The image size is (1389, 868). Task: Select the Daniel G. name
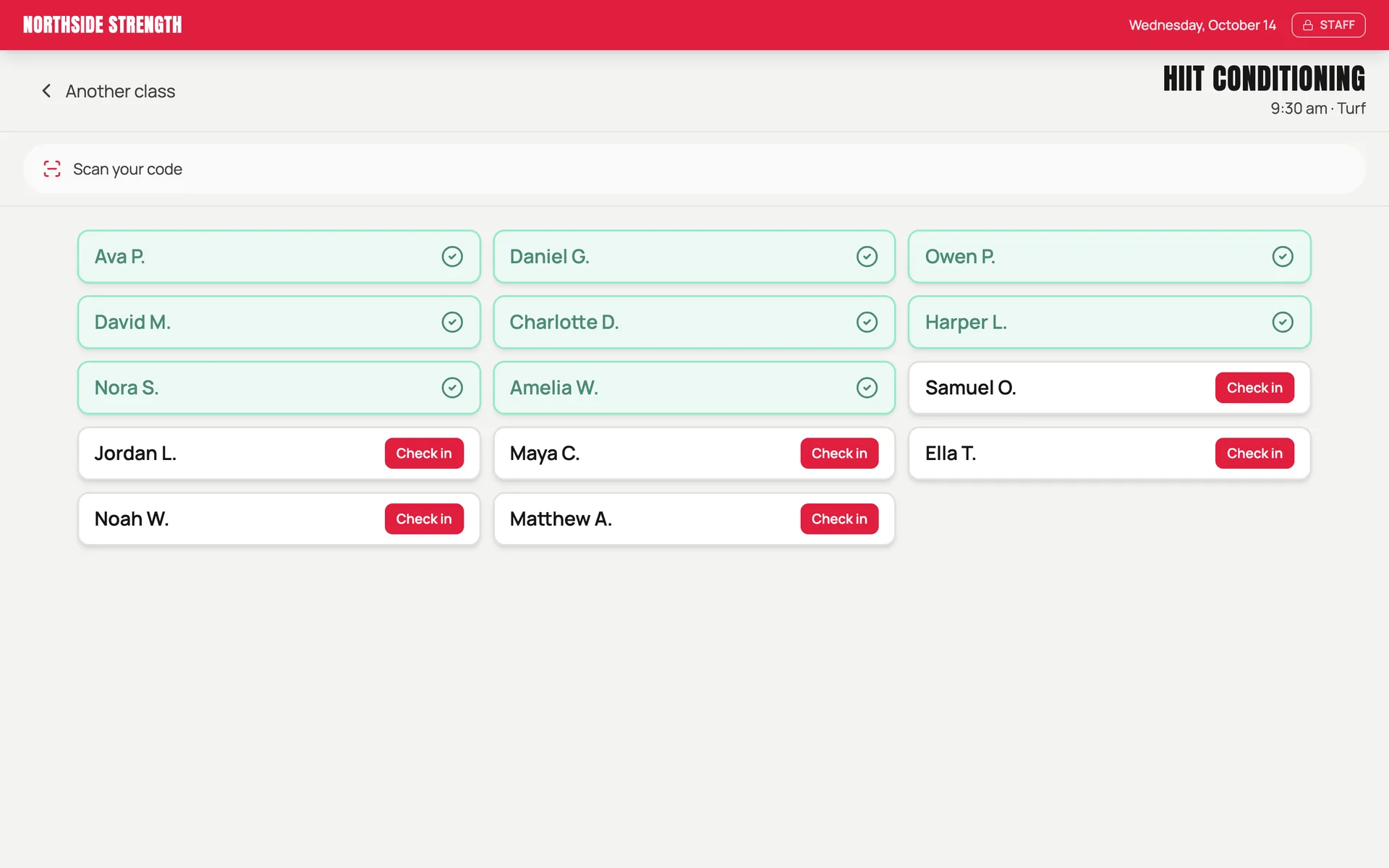tap(549, 257)
